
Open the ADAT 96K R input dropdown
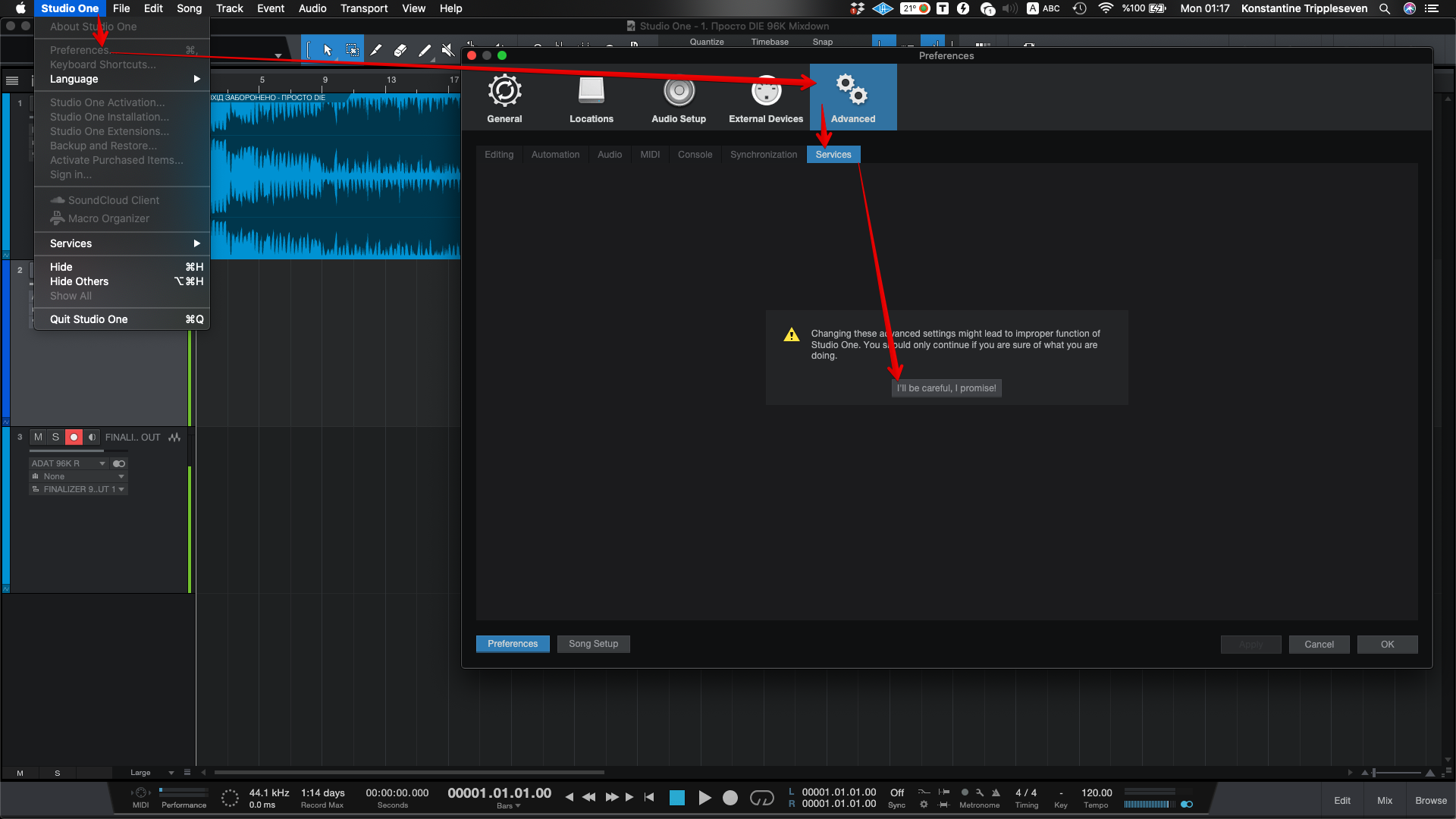click(x=69, y=463)
